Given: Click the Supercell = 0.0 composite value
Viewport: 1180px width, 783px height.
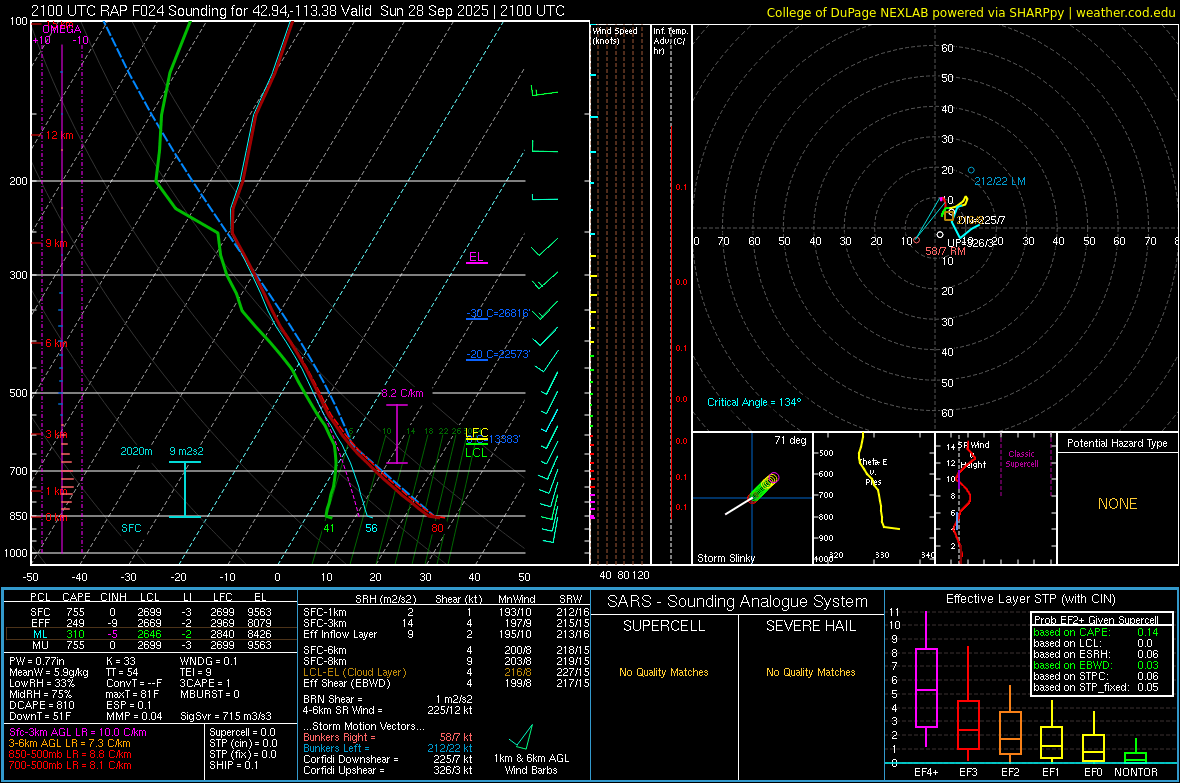Looking at the screenshot, I should [242, 732].
